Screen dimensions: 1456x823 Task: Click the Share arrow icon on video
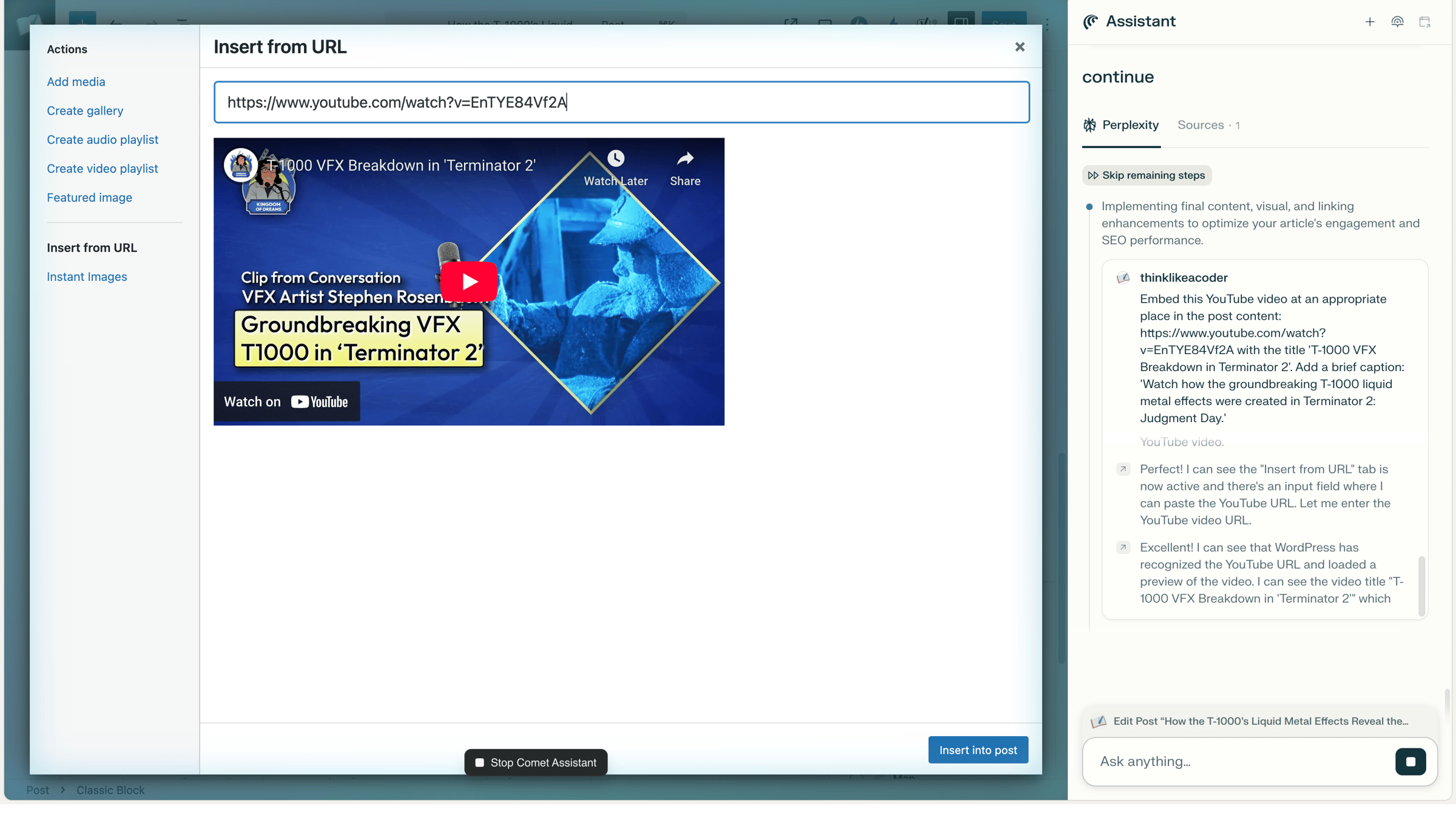(685, 159)
